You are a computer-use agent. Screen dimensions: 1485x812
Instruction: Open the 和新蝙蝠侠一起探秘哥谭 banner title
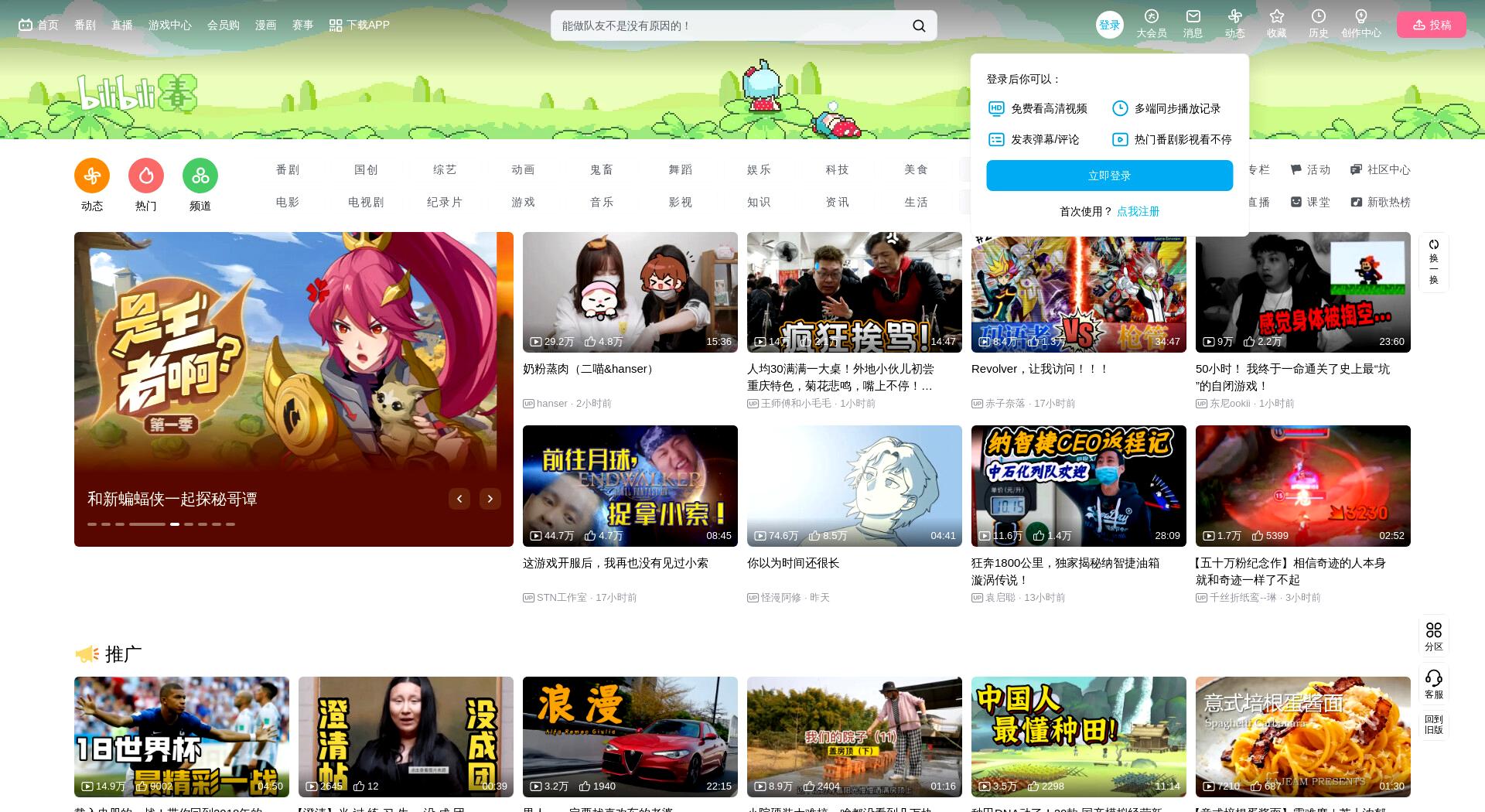click(x=172, y=499)
